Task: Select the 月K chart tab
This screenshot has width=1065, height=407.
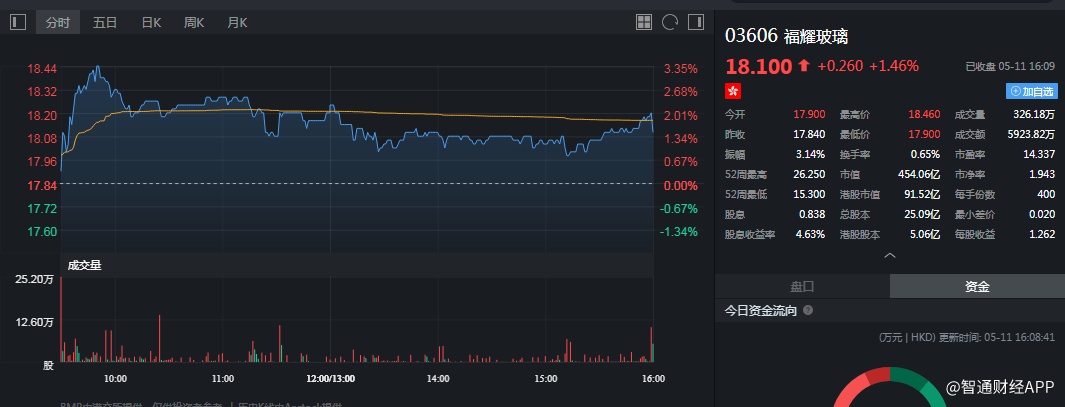Action: pyautogui.click(x=237, y=21)
